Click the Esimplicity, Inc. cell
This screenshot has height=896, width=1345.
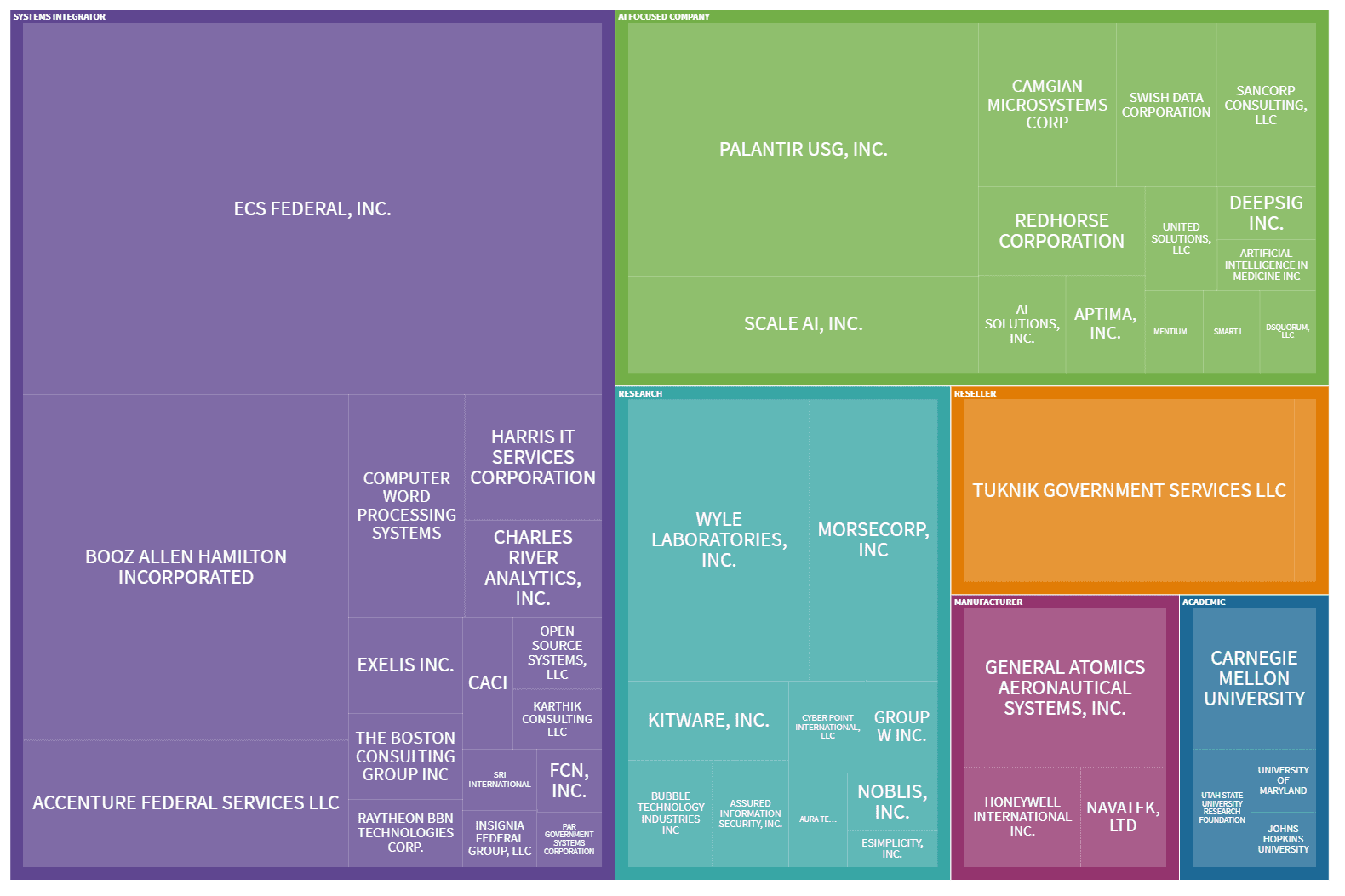coord(892,848)
